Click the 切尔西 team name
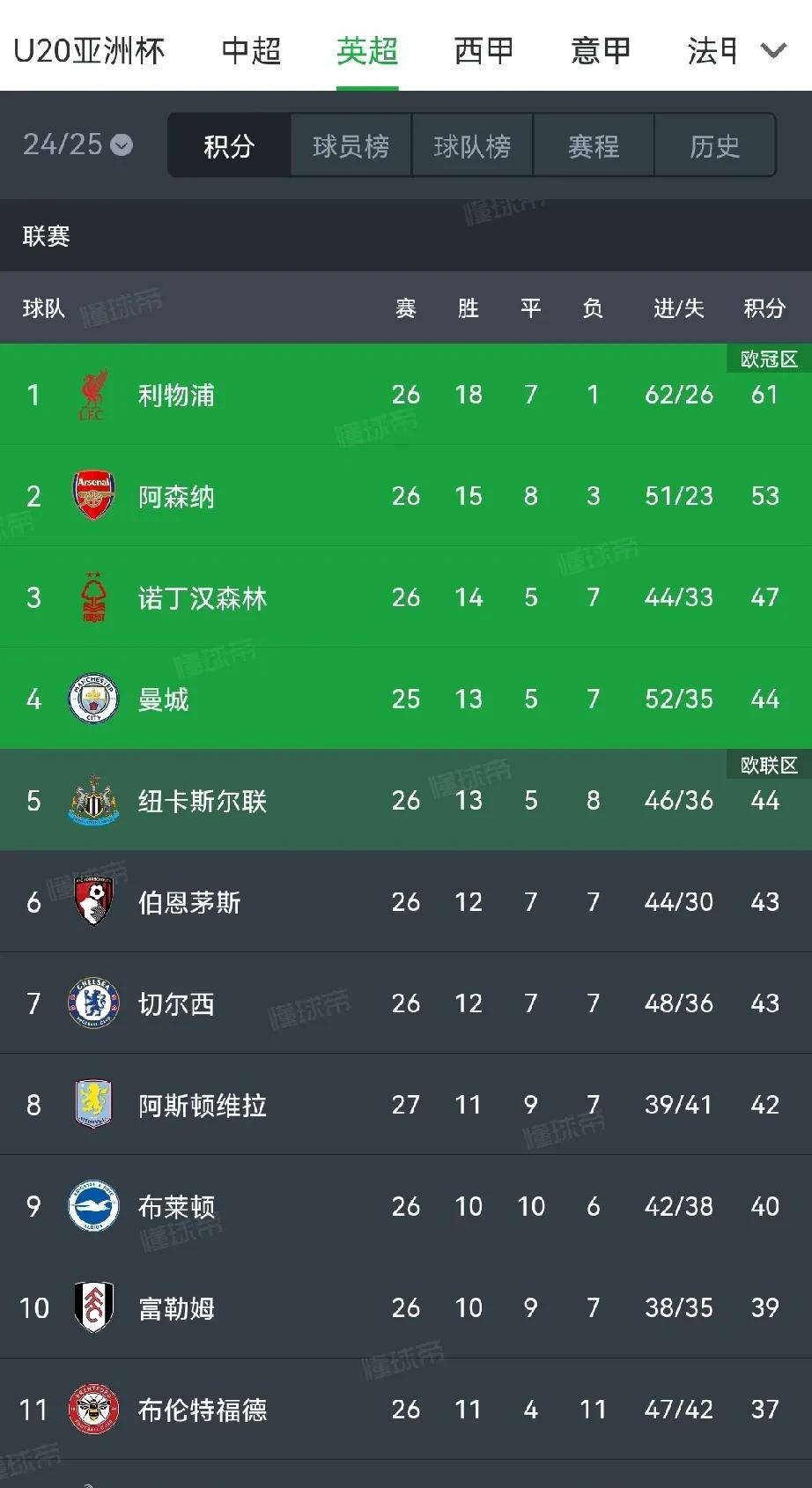812x1488 pixels. point(176,1003)
